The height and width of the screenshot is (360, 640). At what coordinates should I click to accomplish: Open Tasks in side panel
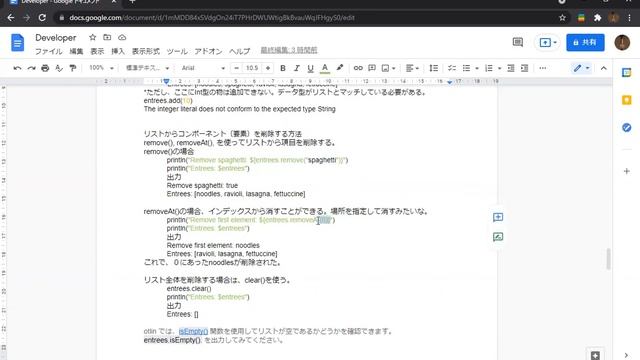tap(627, 128)
